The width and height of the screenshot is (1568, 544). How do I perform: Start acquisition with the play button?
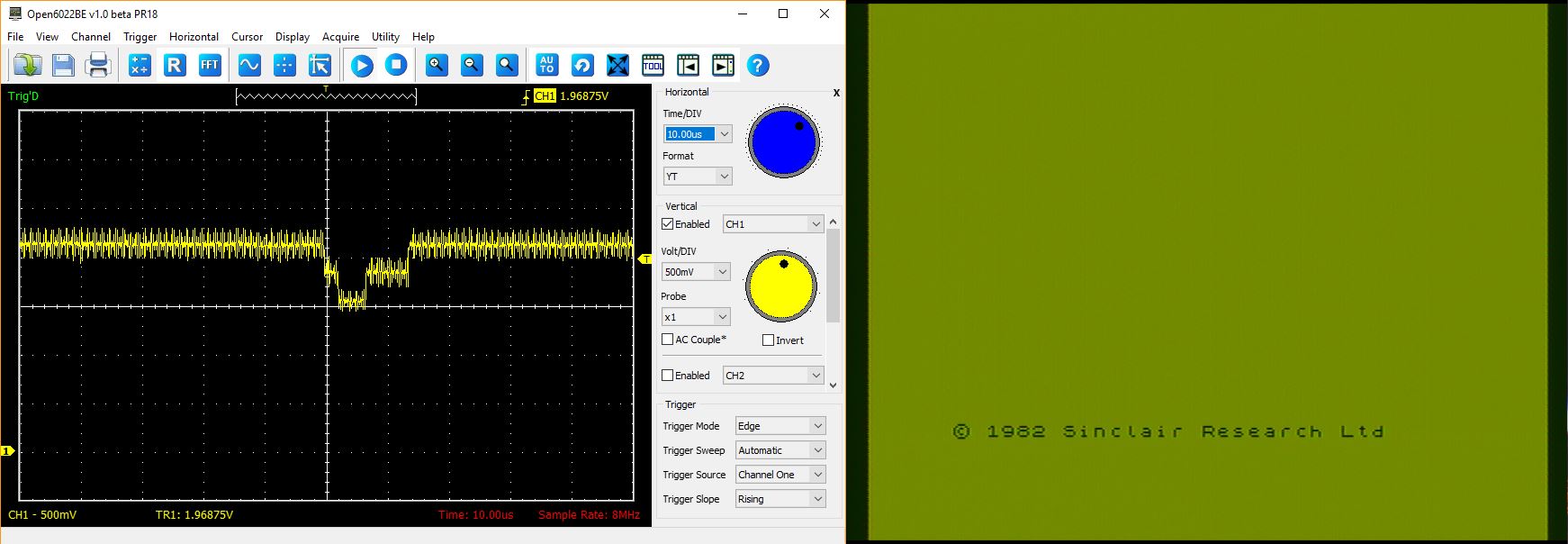pos(362,65)
